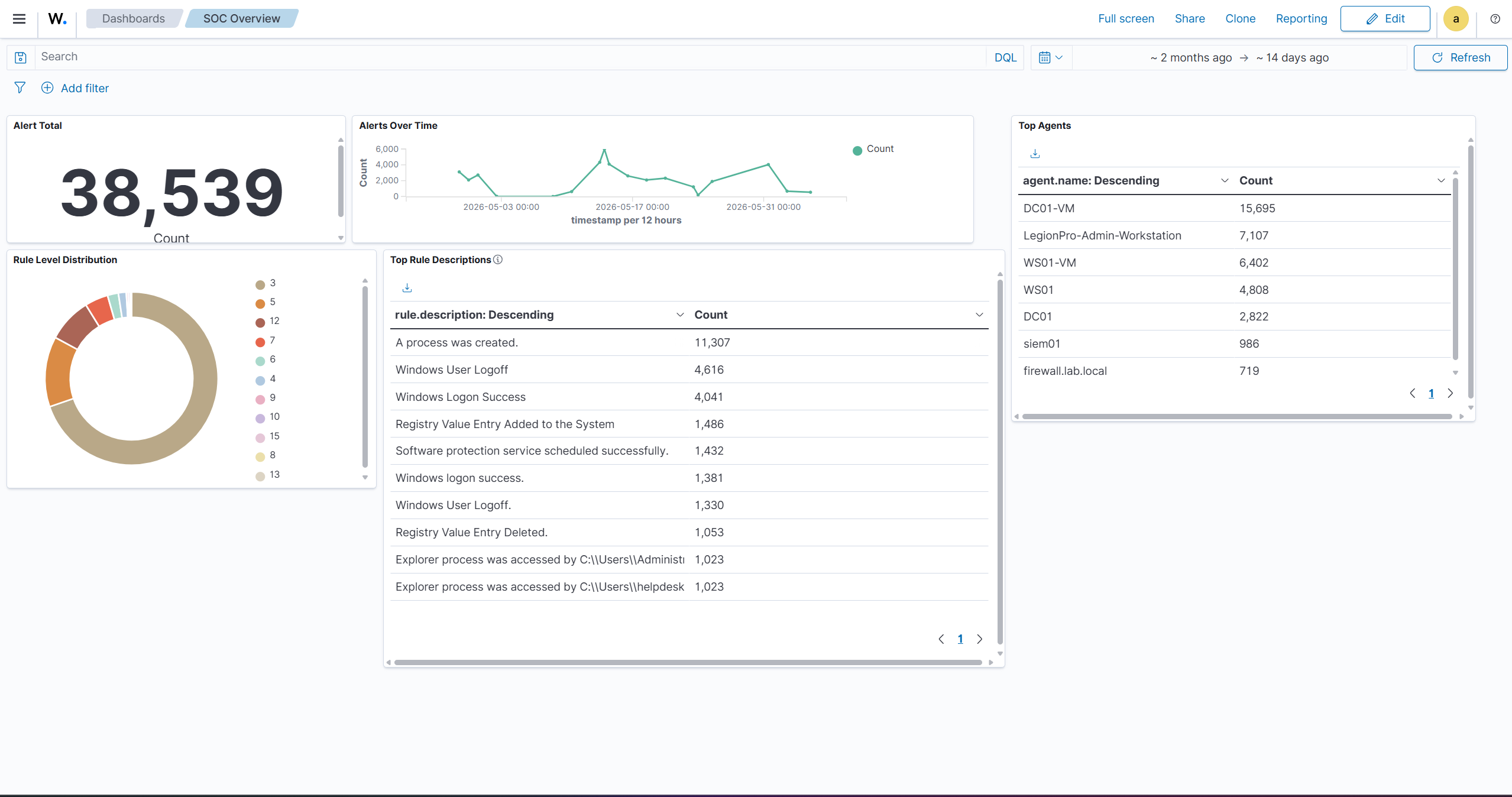Expand rule.description column options chevron
Viewport: 1512px width, 797px height.
pos(680,315)
